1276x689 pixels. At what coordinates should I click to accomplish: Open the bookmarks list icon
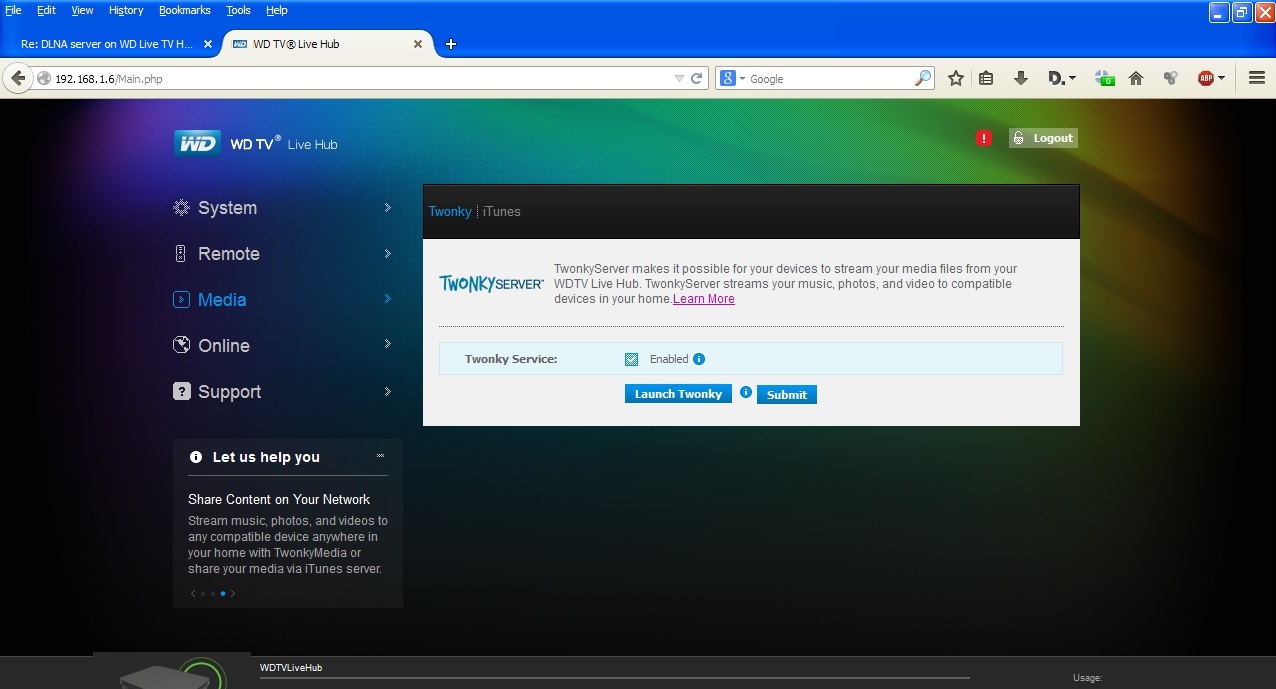tap(986, 78)
